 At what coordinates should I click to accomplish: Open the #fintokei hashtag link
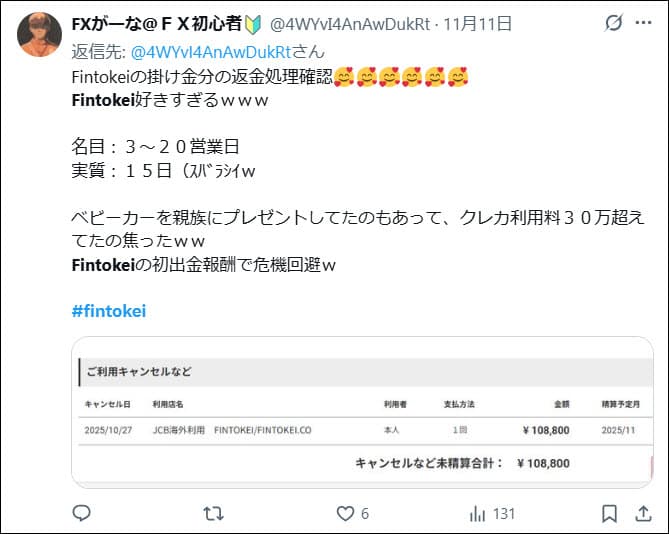pos(109,311)
